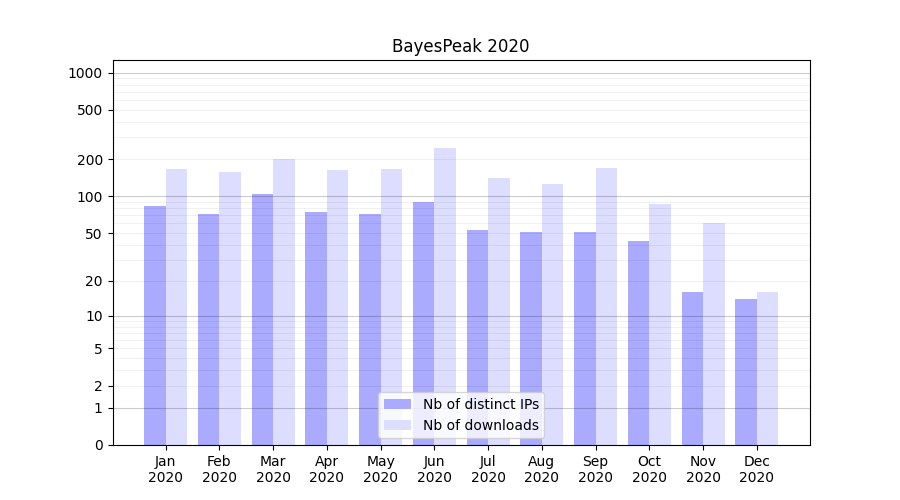
Task: Click the November 2020 downloads bar
Action: (x=714, y=334)
